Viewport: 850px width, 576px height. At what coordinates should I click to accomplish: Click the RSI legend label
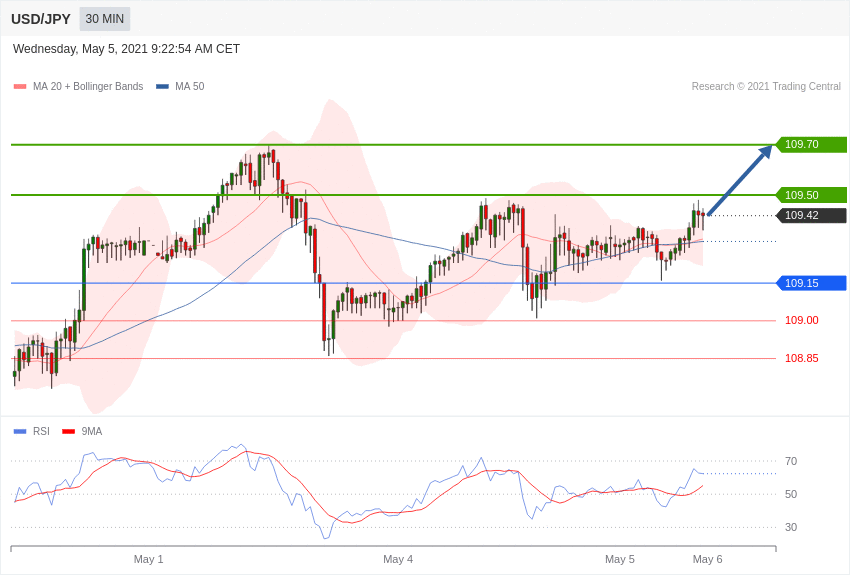pos(41,431)
